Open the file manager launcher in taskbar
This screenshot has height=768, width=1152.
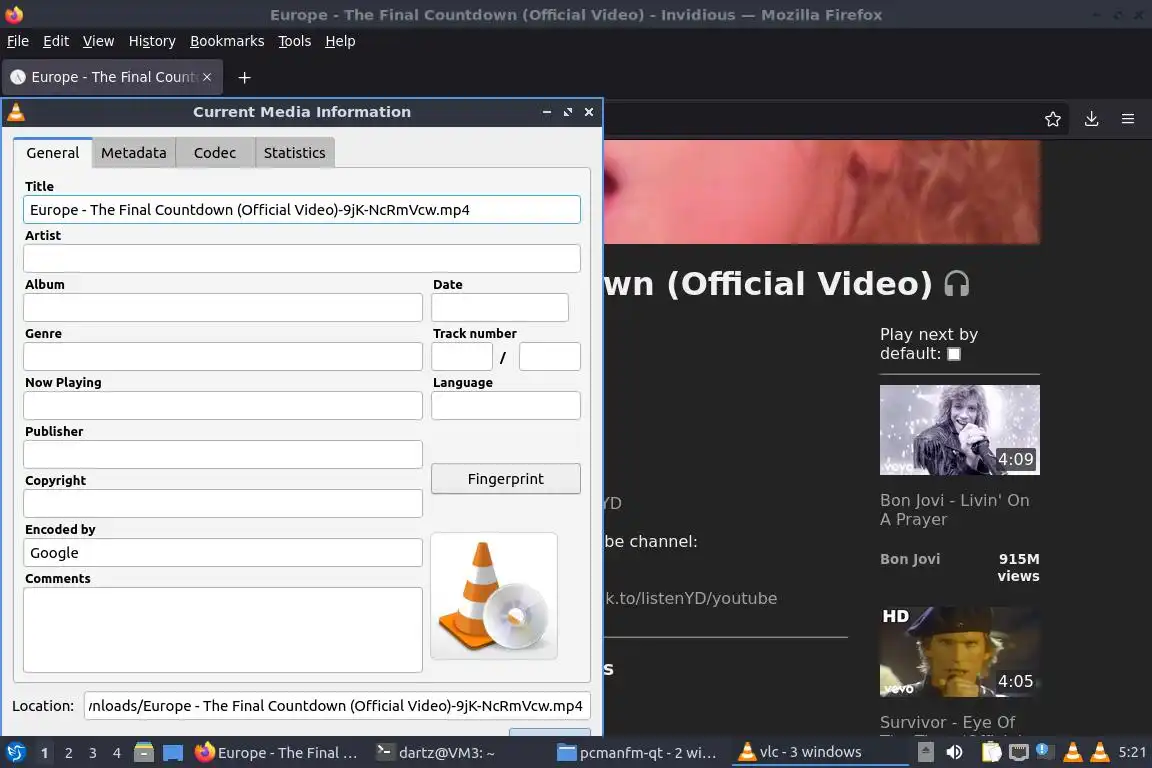[x=144, y=753]
